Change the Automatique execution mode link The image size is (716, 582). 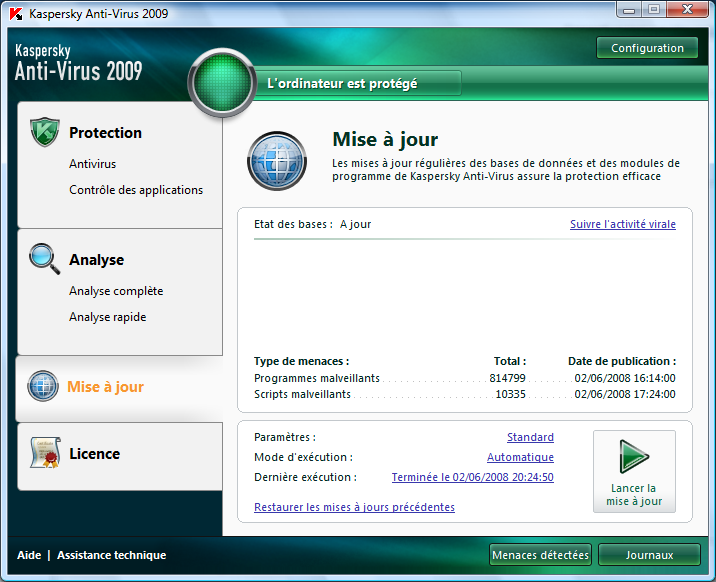point(520,457)
